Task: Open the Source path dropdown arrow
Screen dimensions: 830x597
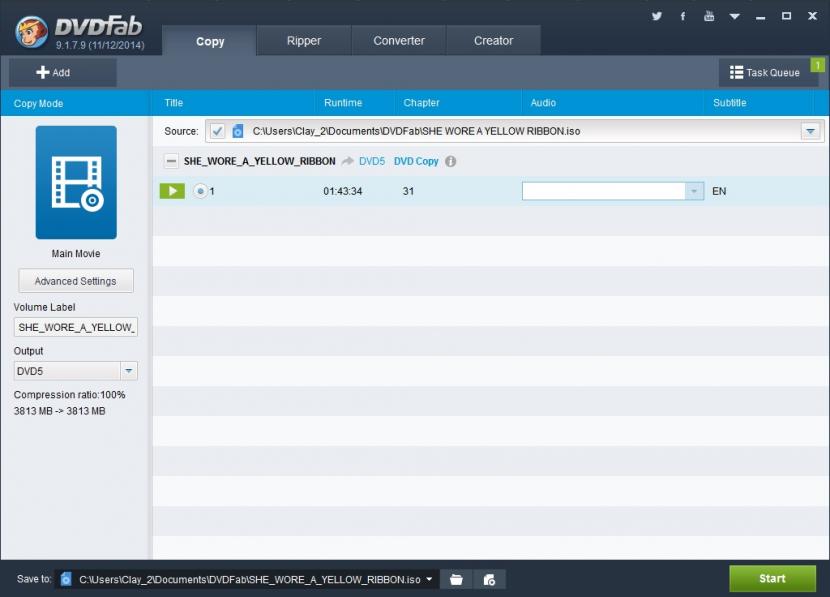Action: tap(810, 131)
